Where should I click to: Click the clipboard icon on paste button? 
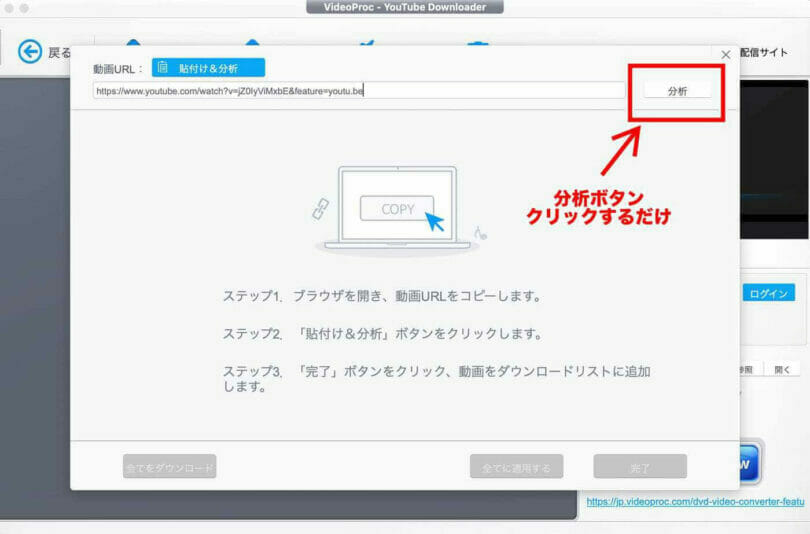point(163,67)
